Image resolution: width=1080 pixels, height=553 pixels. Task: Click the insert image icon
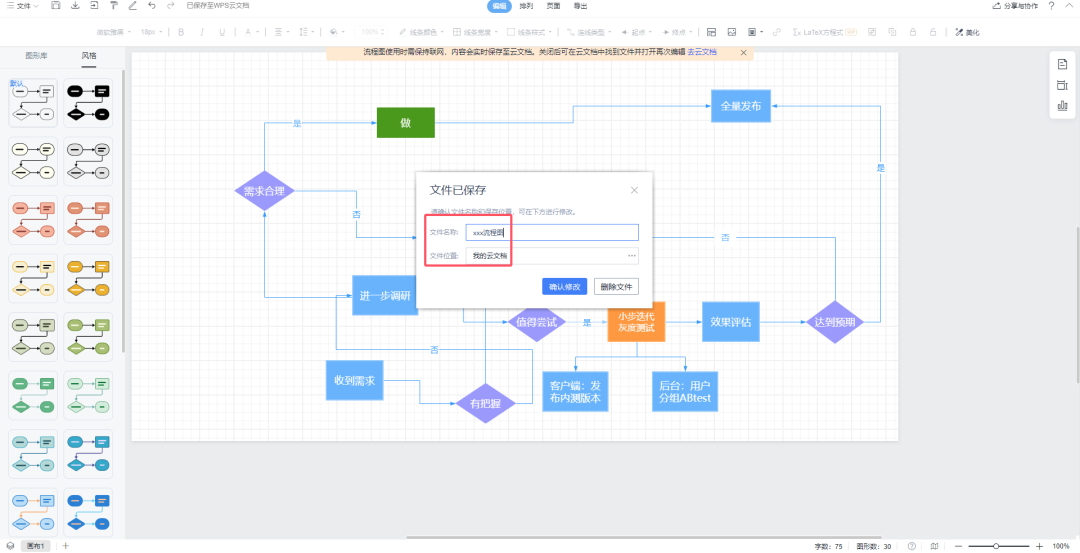tap(731, 32)
